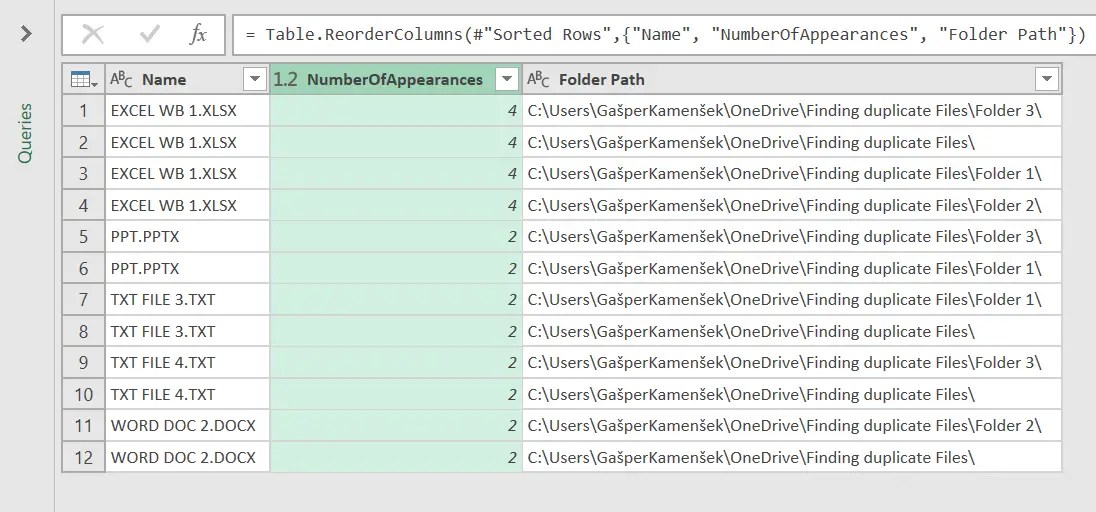Click 1.2 type icon of NumberOfAppearances
Image resolution: width=1096 pixels, height=512 pixels.
tap(285, 80)
